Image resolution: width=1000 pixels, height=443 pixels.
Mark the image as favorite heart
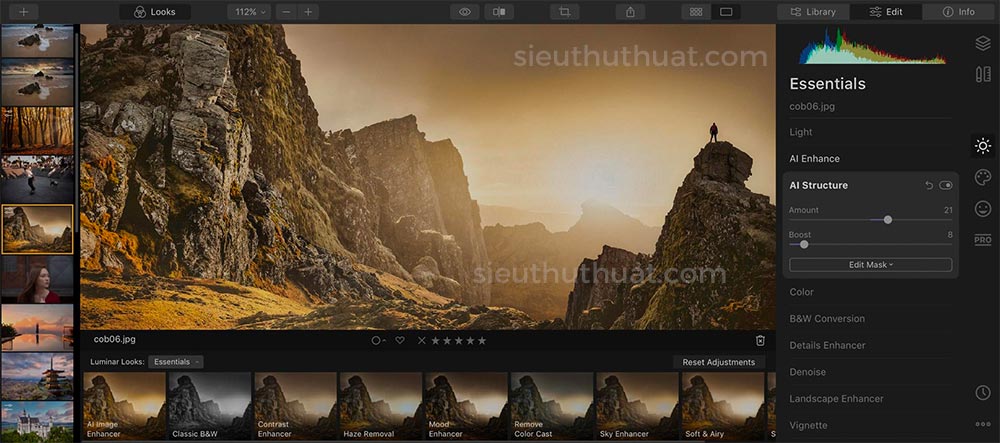coord(400,340)
